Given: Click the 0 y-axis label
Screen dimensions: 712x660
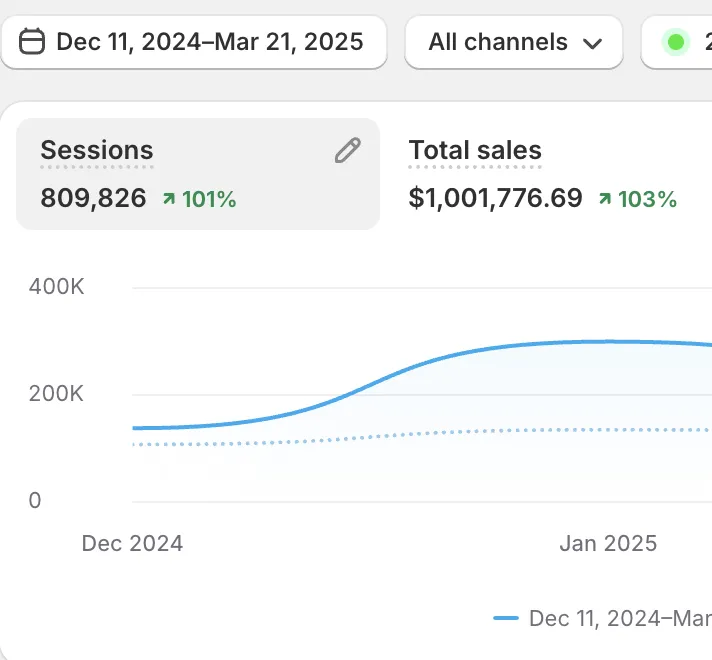Looking at the screenshot, I should (x=35, y=500).
